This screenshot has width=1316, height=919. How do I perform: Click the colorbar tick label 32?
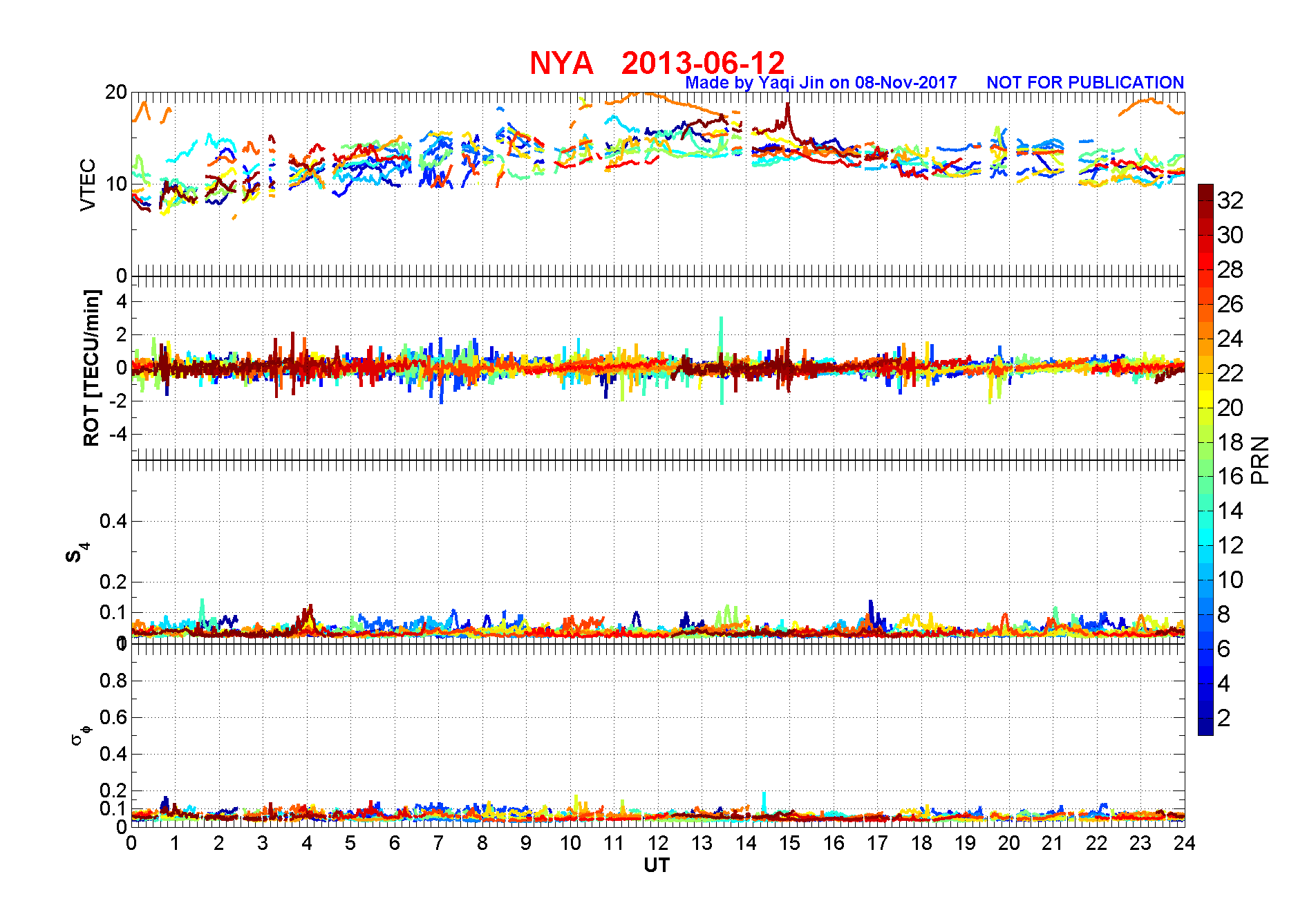(x=1230, y=200)
